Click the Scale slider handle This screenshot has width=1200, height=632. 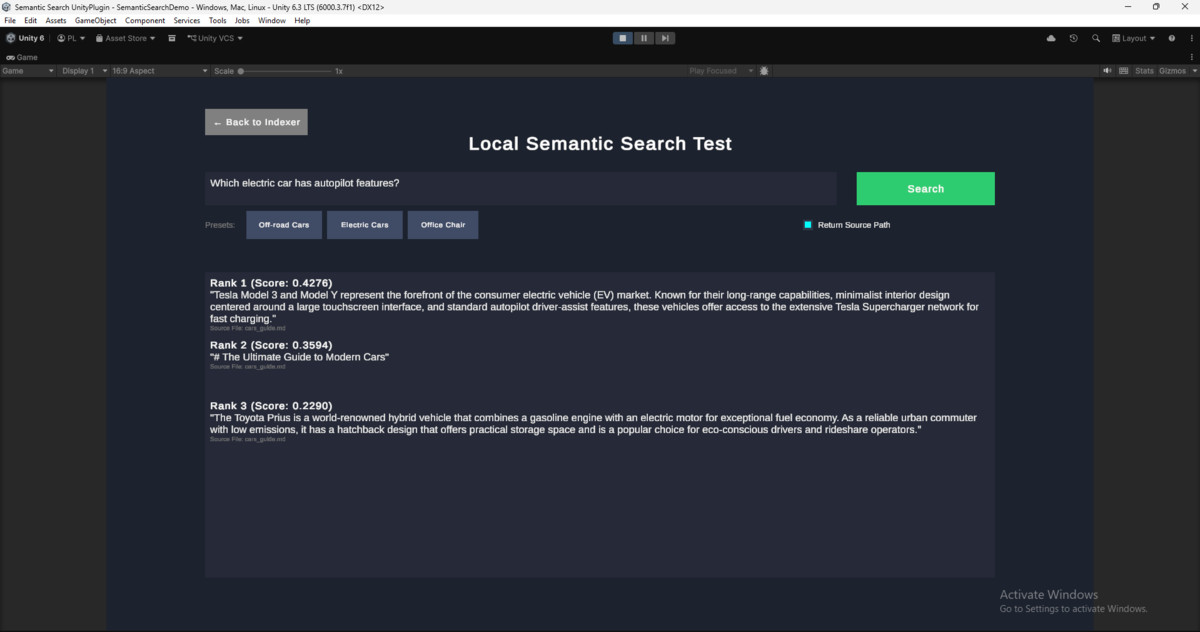(240, 71)
